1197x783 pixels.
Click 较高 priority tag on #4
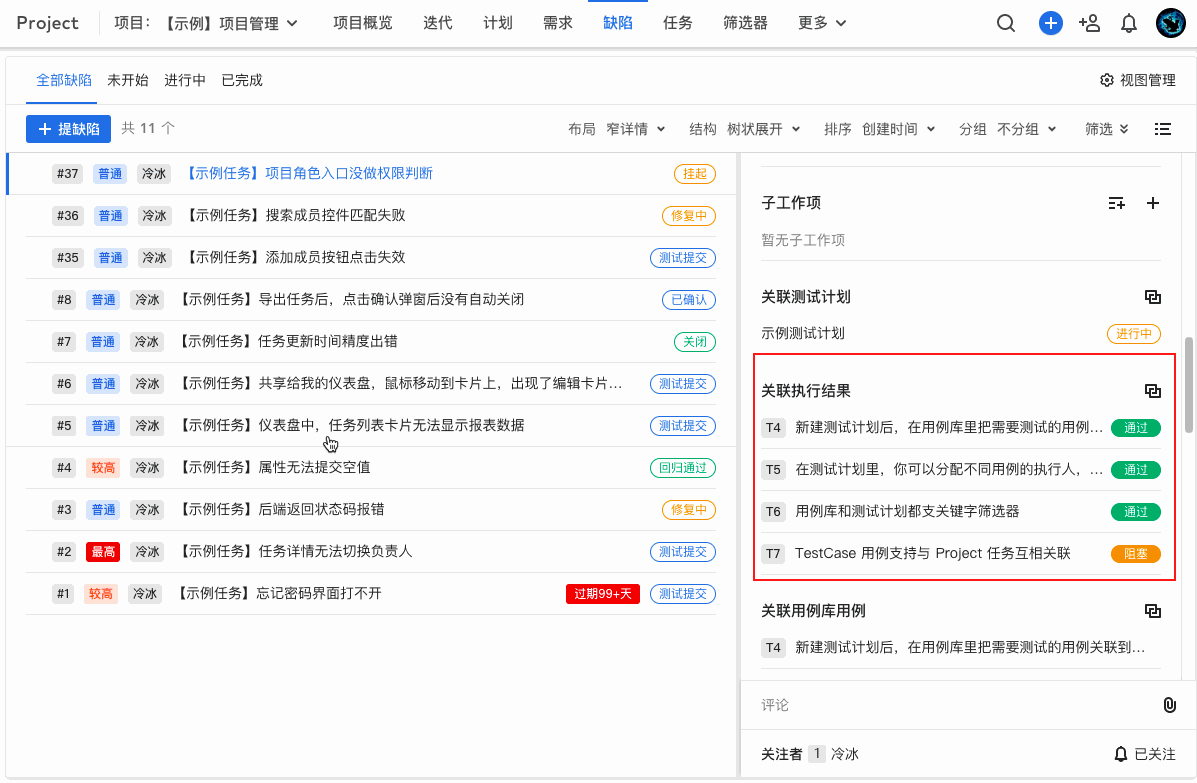click(x=103, y=468)
